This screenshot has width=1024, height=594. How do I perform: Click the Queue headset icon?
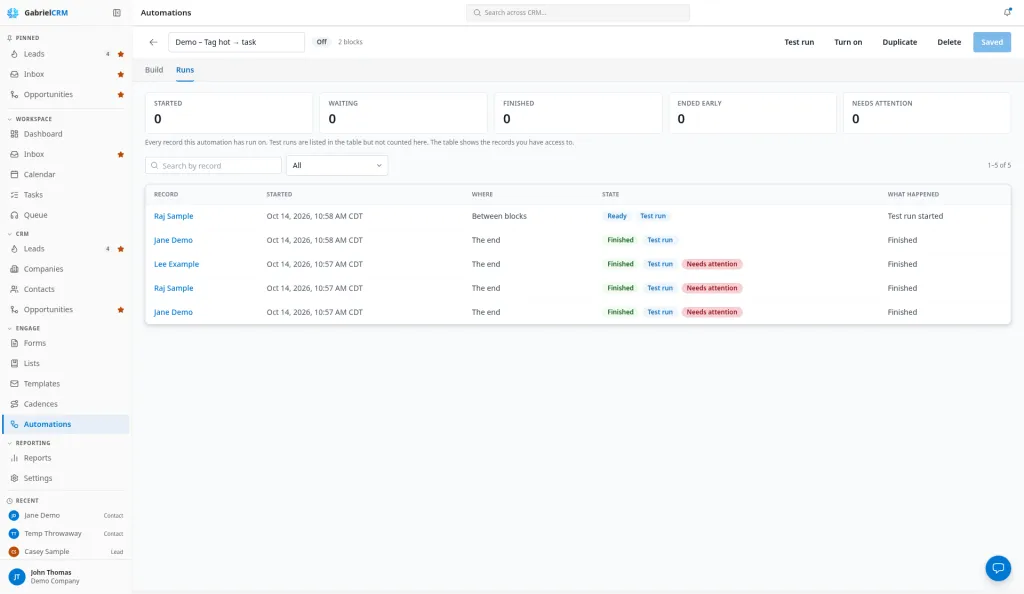(14, 215)
